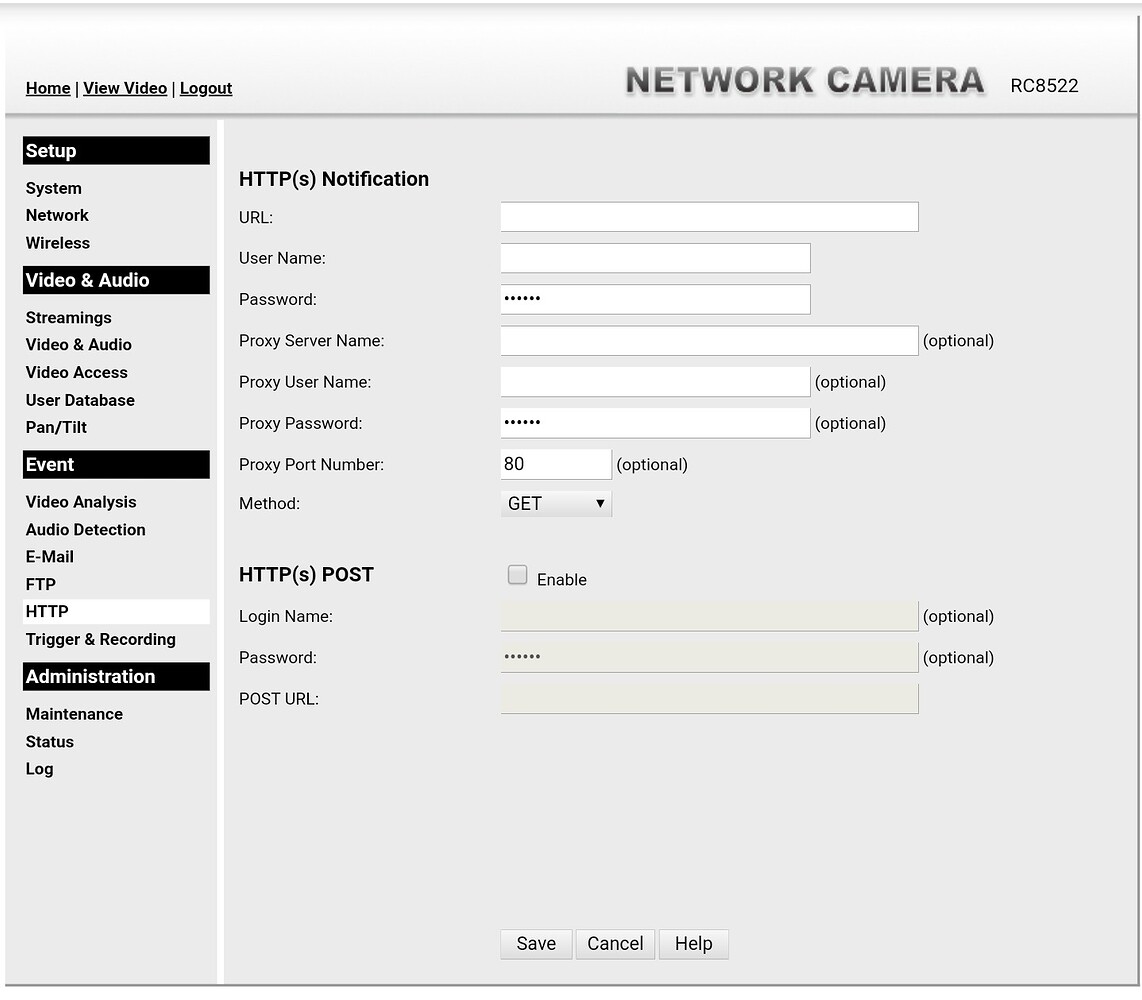Open Video Access settings
1142x1000 pixels.
76,372
